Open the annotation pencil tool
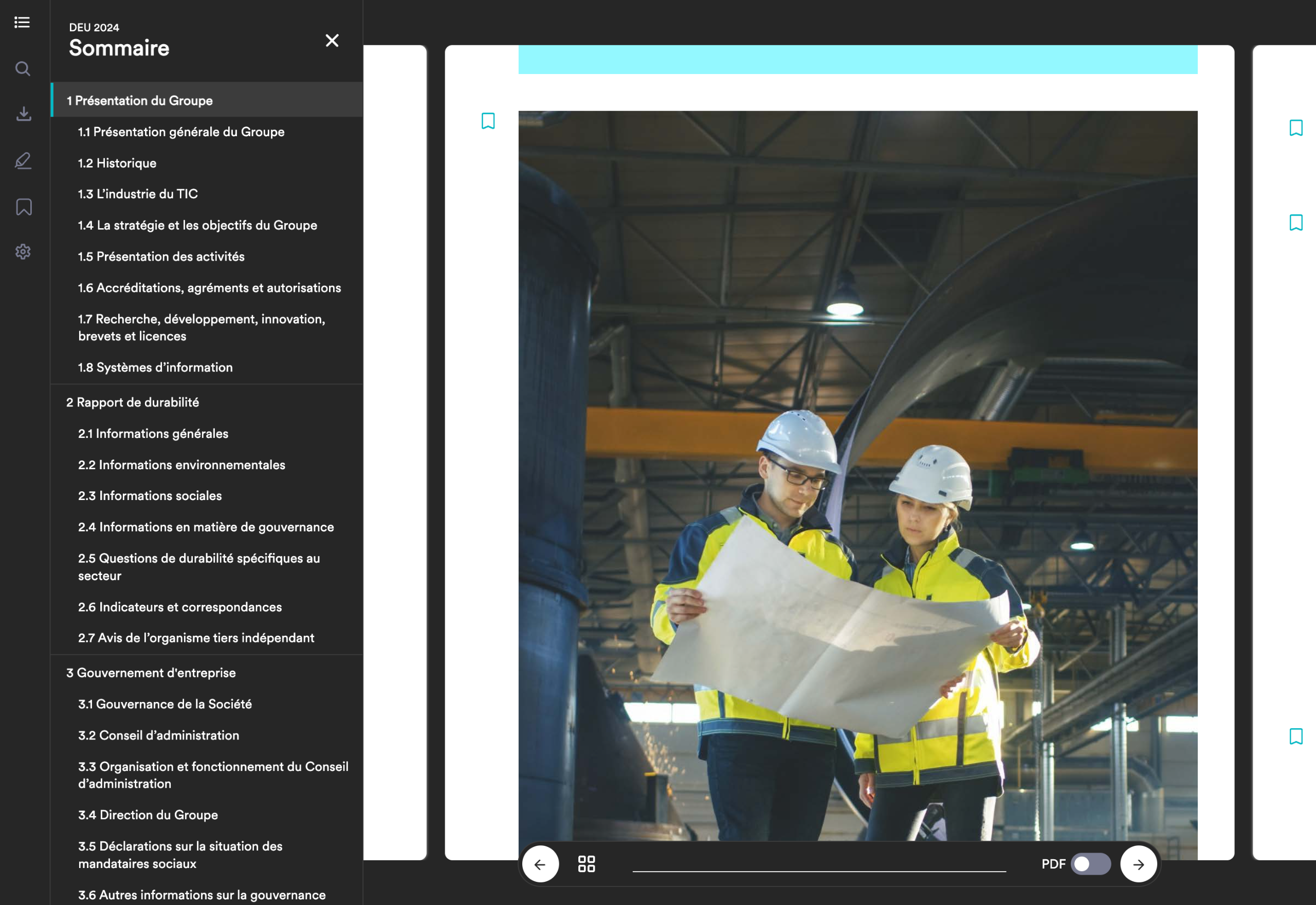1316x905 pixels. 23,161
